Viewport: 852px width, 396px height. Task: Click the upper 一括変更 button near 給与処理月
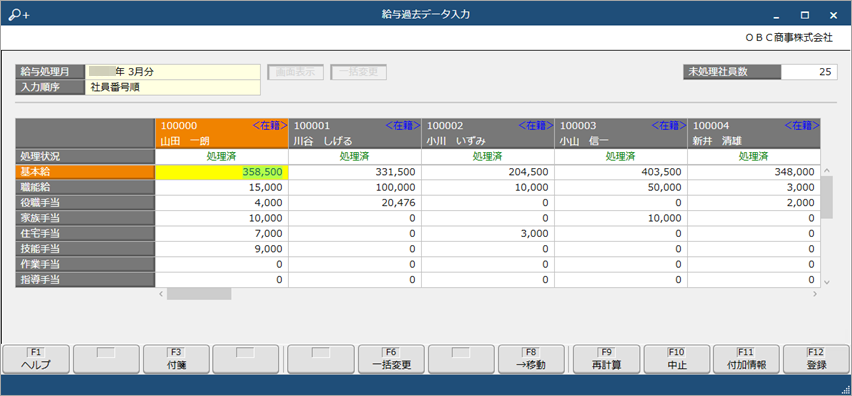pyautogui.click(x=359, y=72)
